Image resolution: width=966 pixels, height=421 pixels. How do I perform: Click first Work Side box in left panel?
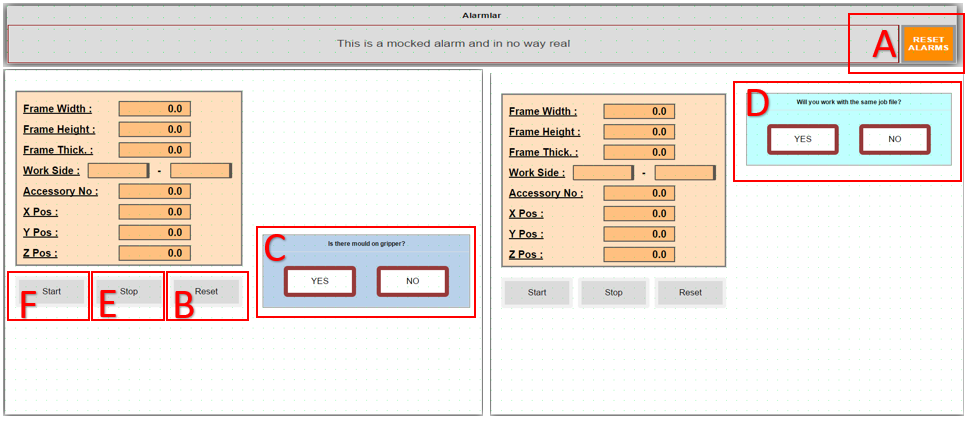click(x=118, y=171)
